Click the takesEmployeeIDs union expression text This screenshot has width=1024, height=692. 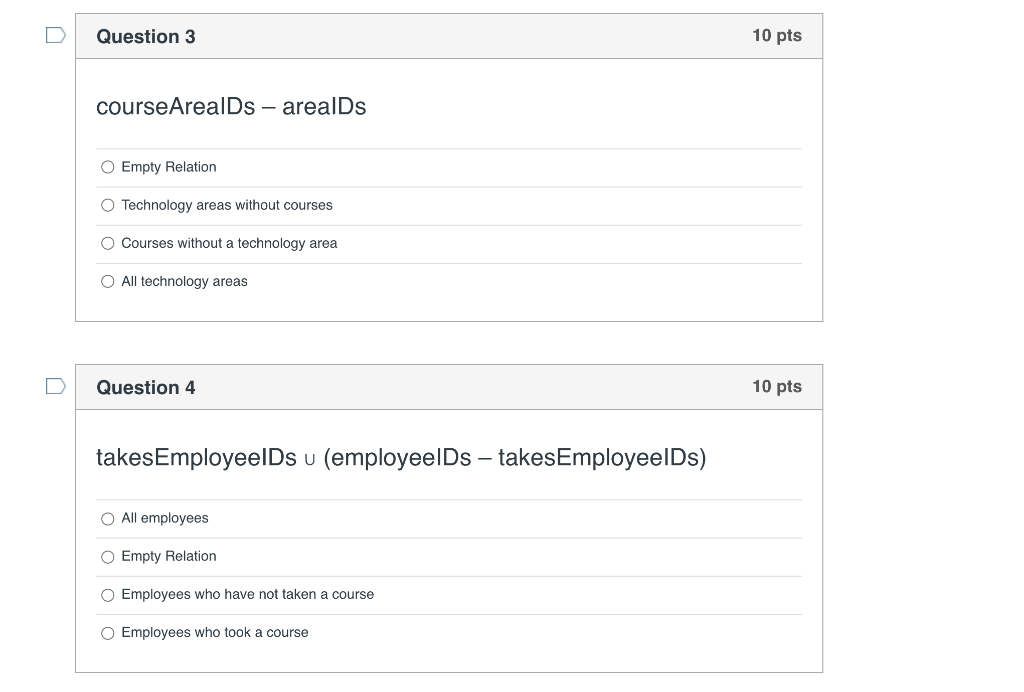[x=401, y=458]
